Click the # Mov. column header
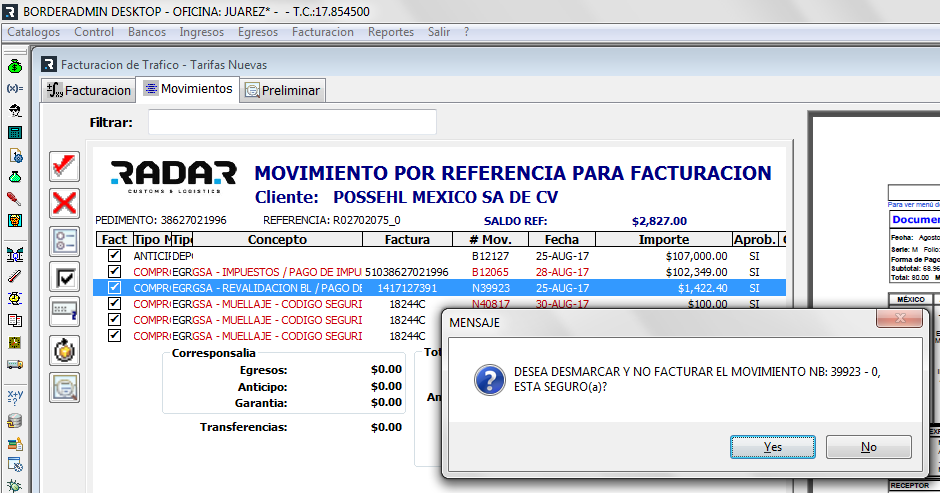 click(490, 239)
